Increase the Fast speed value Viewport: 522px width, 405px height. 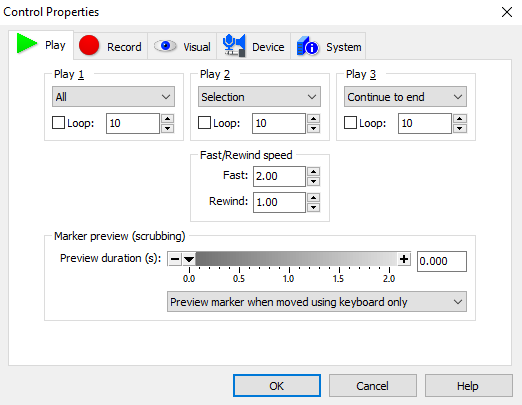tap(313, 171)
